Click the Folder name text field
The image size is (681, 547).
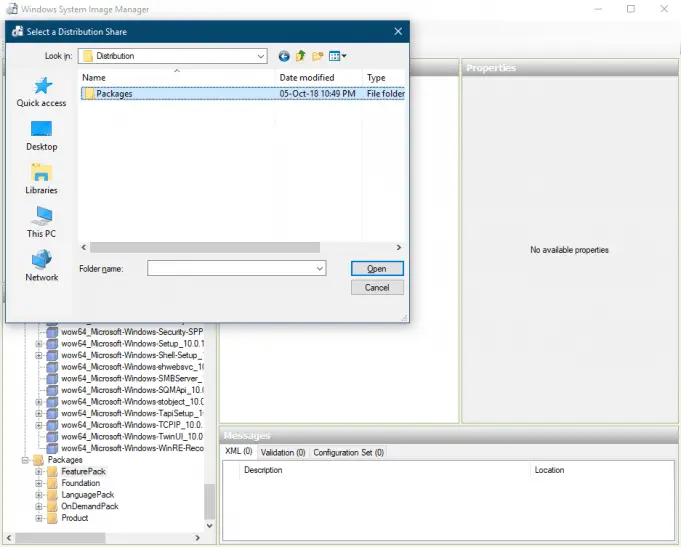(x=230, y=268)
